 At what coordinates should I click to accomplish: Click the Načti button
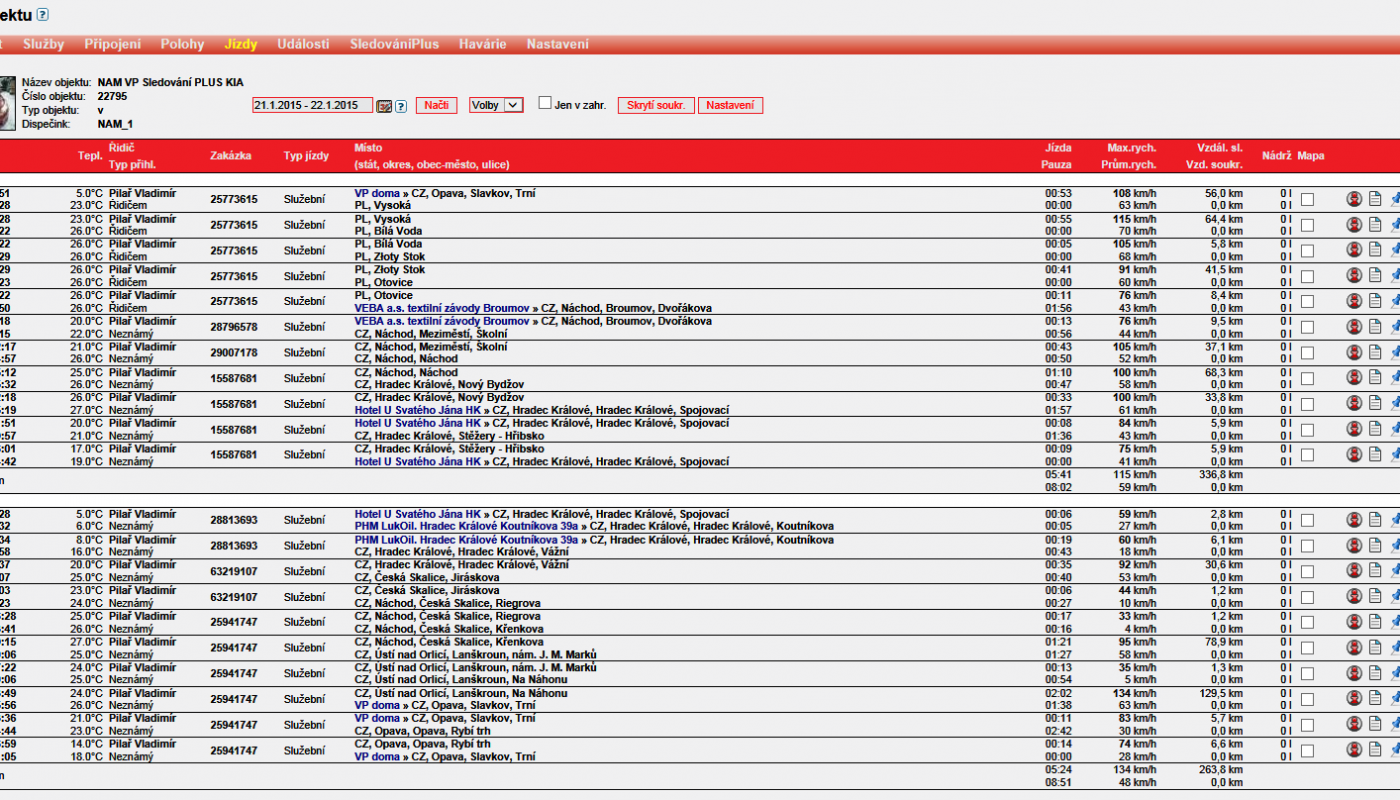436,105
